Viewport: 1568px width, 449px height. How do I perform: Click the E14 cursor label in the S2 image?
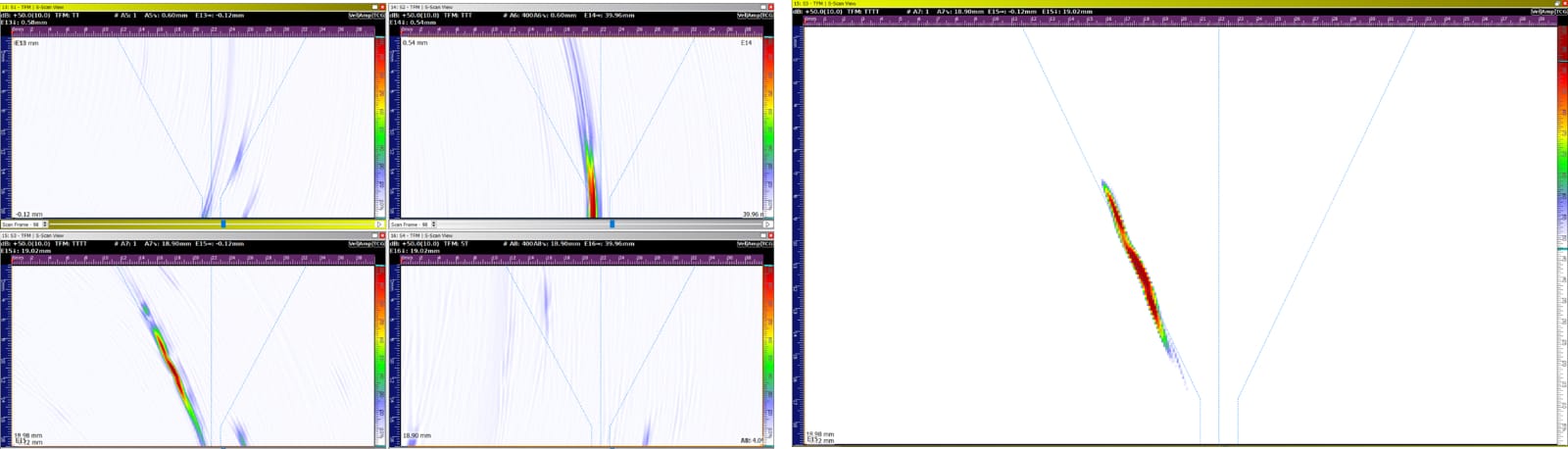[746, 43]
